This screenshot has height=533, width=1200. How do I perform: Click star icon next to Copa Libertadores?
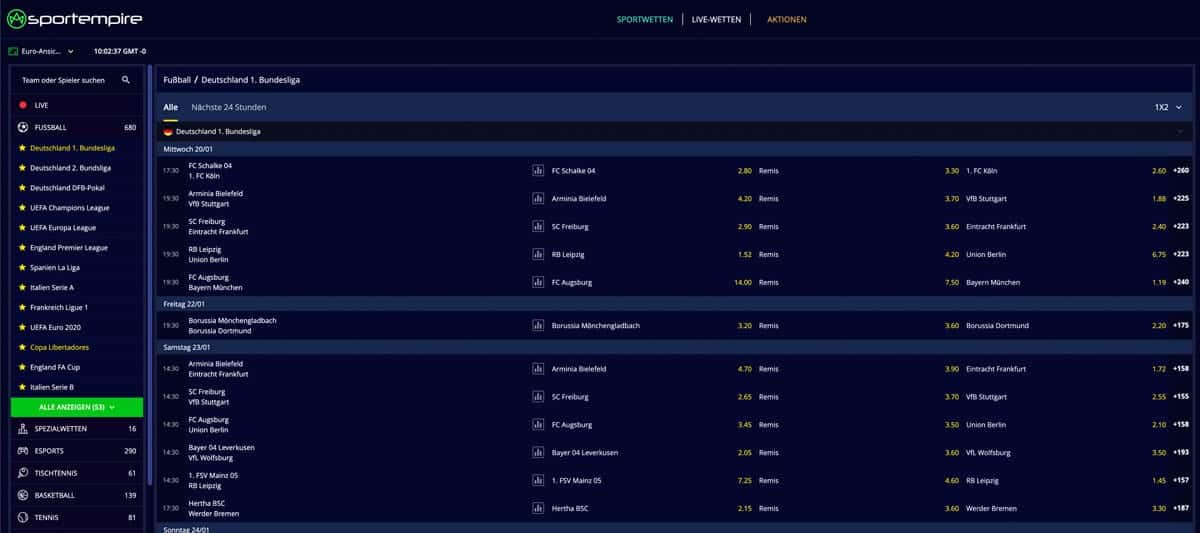(22, 347)
